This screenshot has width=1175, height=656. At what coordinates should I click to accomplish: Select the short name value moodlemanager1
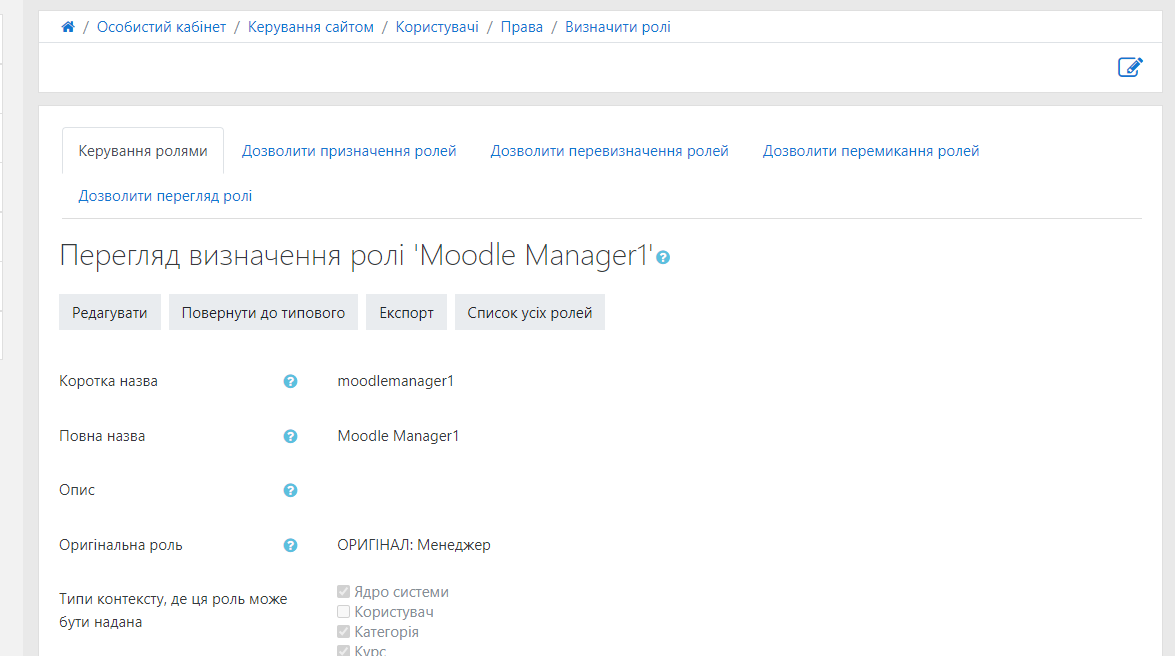click(x=396, y=381)
